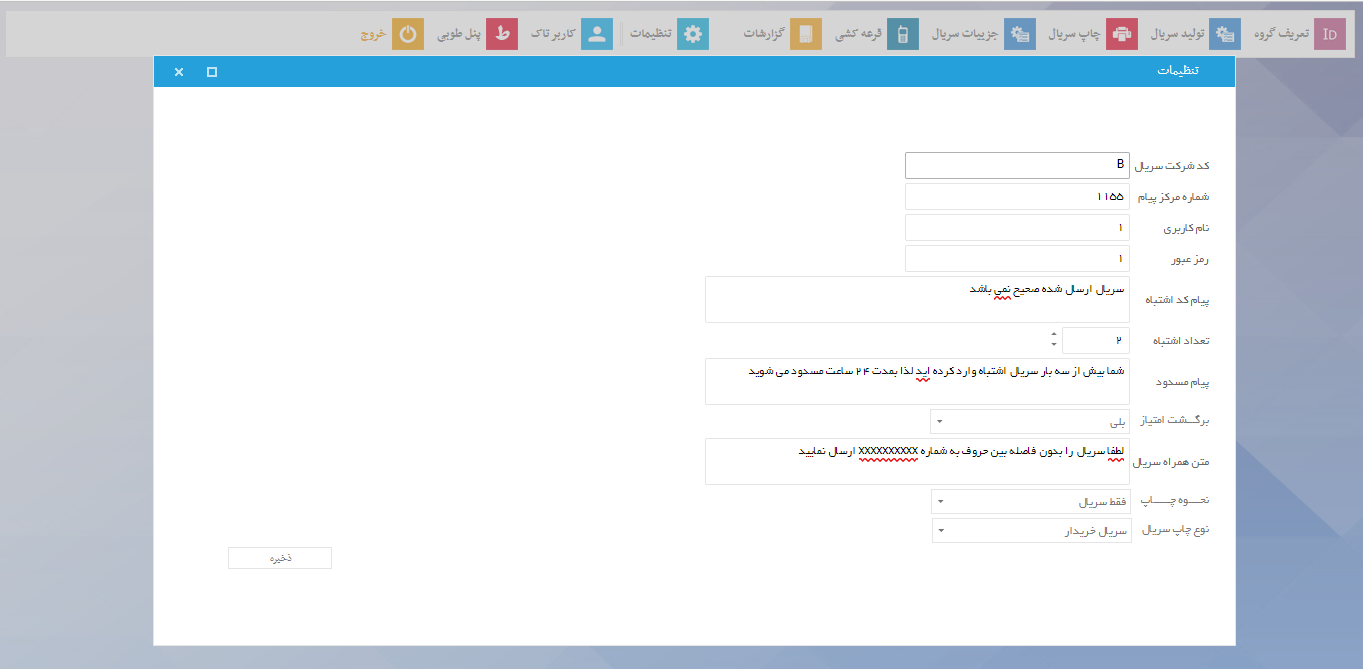Open the جزییات سریال toolbar icon

click(x=1019, y=34)
